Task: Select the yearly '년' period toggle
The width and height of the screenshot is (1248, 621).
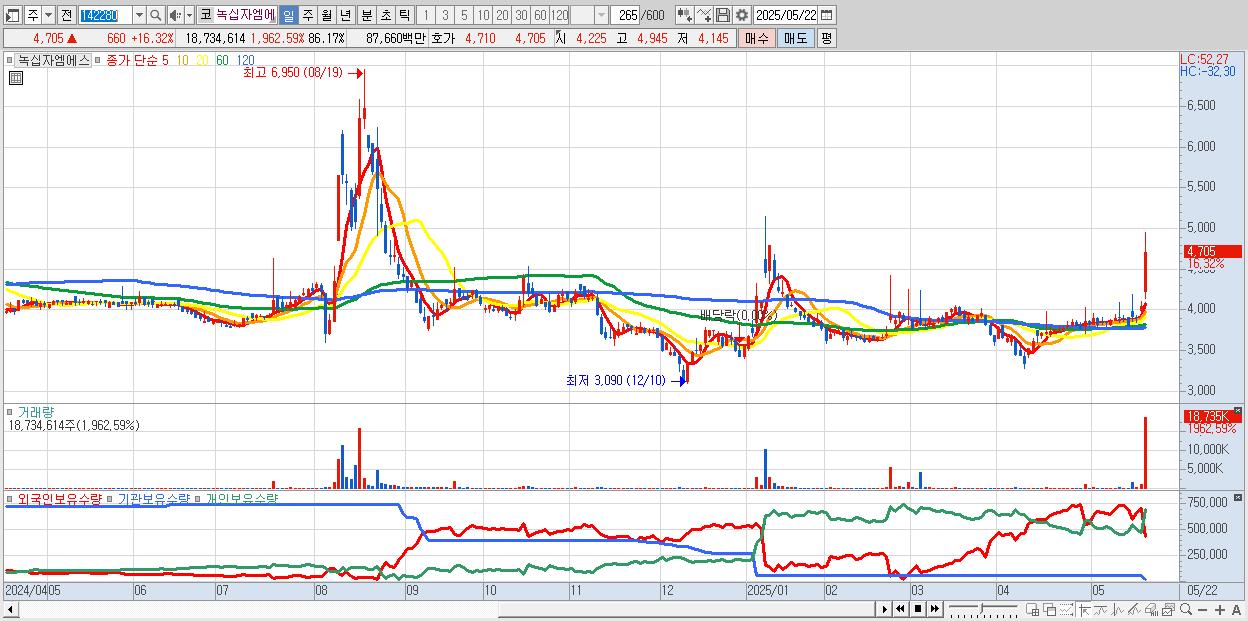Action: [345, 15]
